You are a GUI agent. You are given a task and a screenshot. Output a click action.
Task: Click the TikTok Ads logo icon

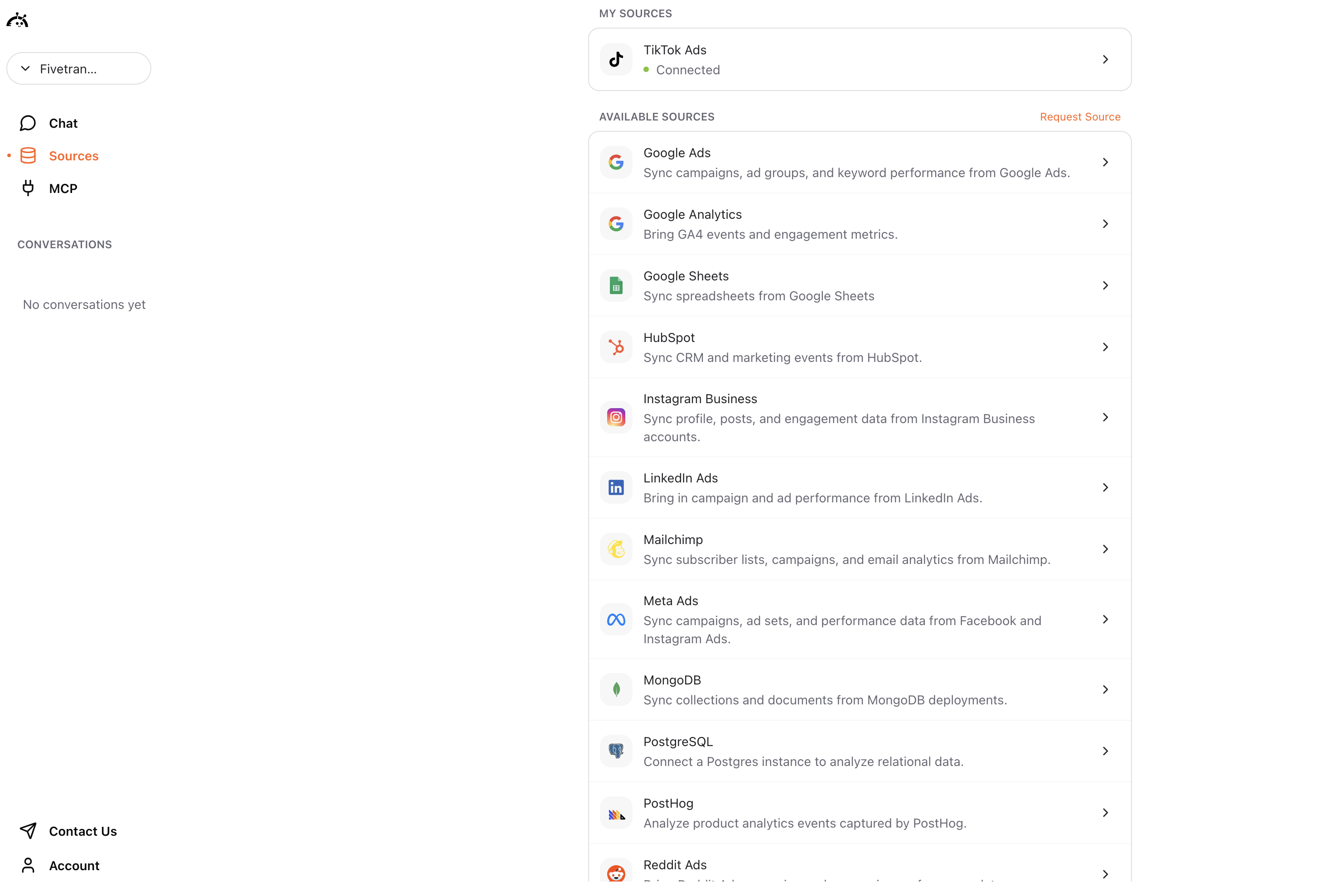click(616, 59)
